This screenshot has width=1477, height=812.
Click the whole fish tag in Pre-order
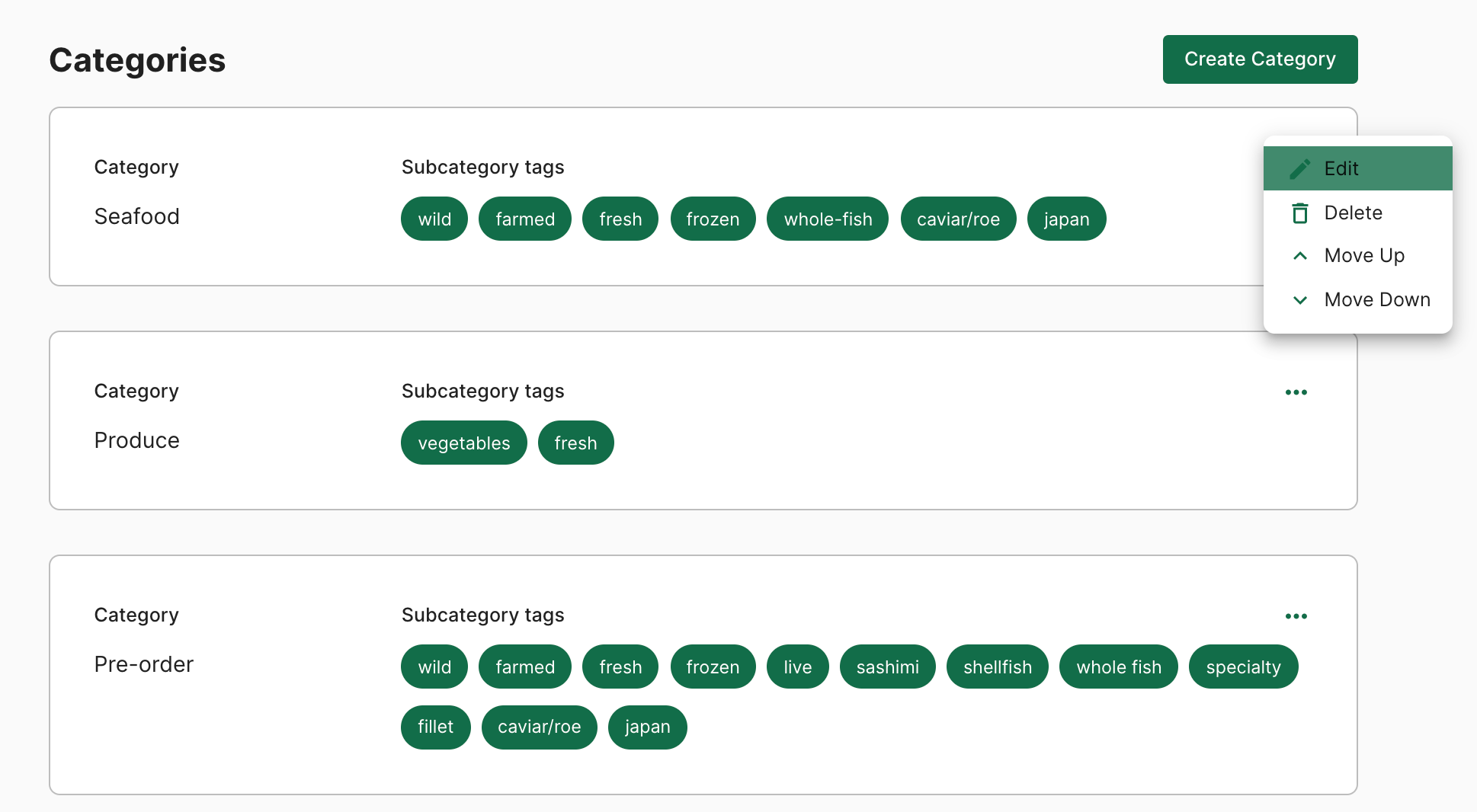click(1119, 667)
